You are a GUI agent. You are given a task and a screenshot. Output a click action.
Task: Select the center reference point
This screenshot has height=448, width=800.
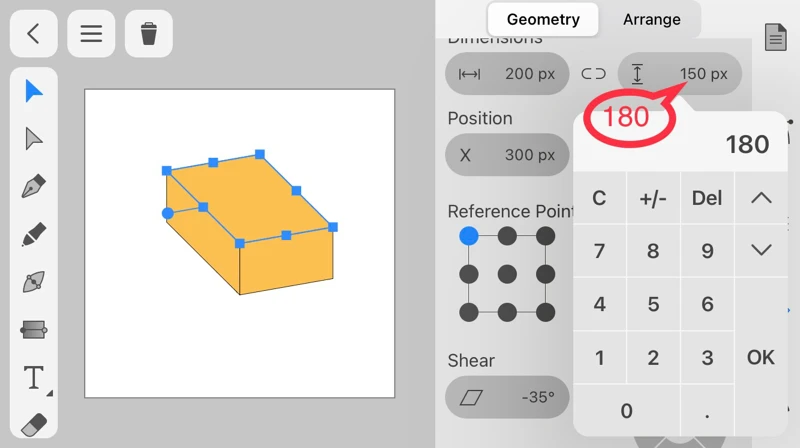[507, 275]
